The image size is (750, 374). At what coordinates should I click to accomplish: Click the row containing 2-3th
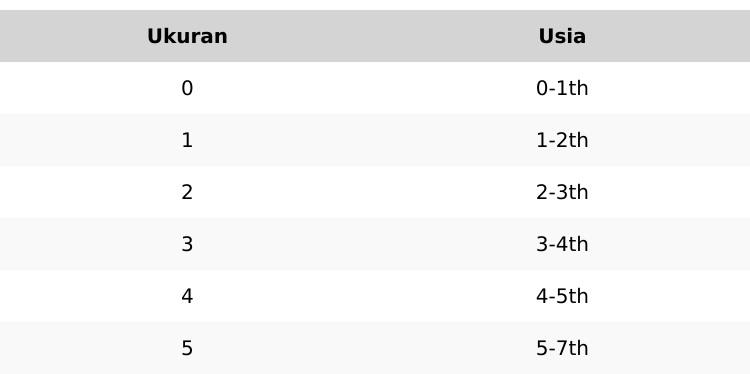(x=375, y=192)
